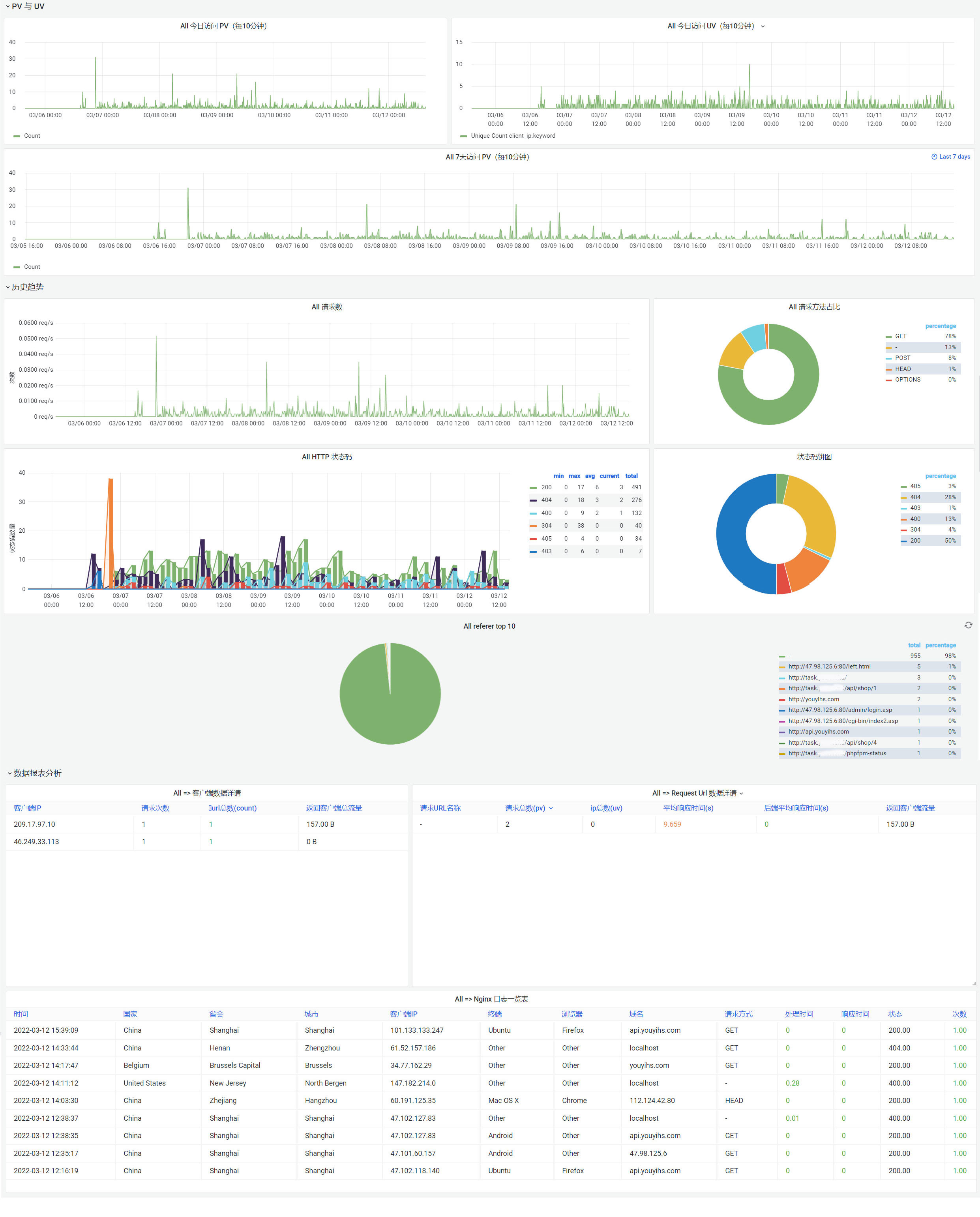
Task: Toggle the 304 series with total 40
Action: coord(547,526)
